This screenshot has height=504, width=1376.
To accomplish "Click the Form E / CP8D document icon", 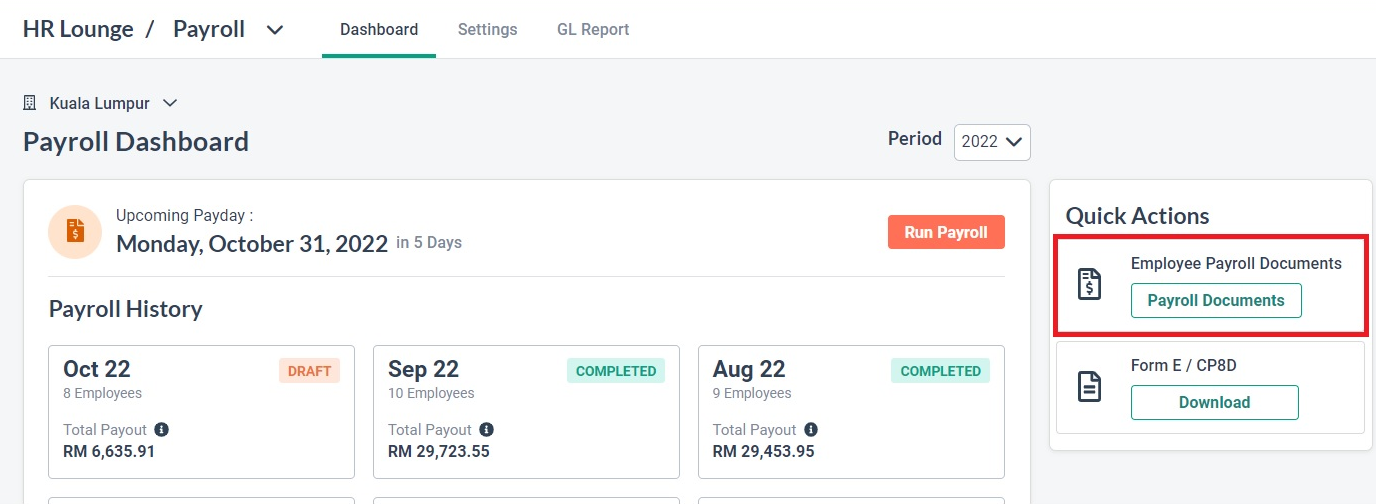I will point(1089,386).
